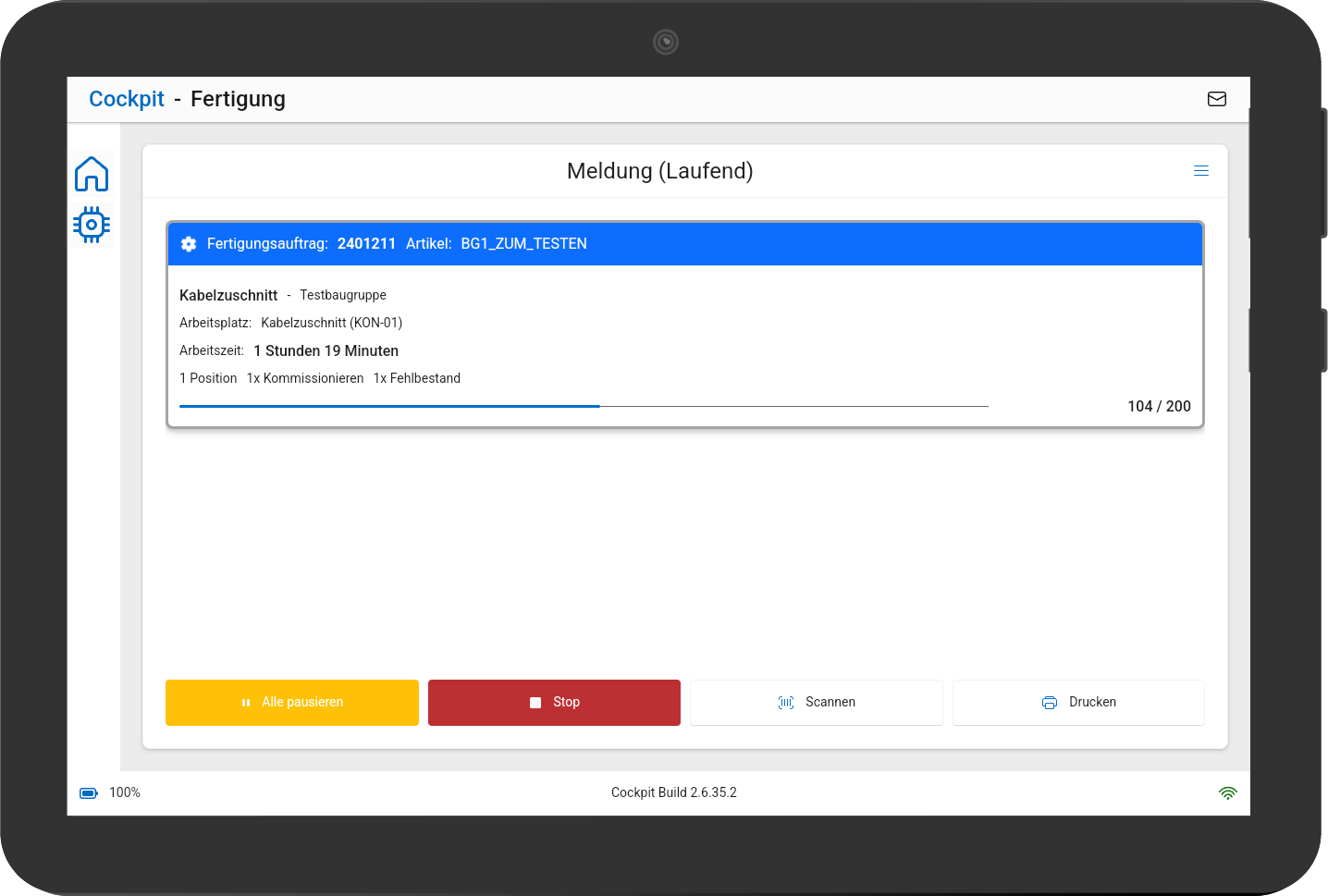Stop the running job with Stop
This screenshot has height=896, width=1328.
click(x=554, y=703)
